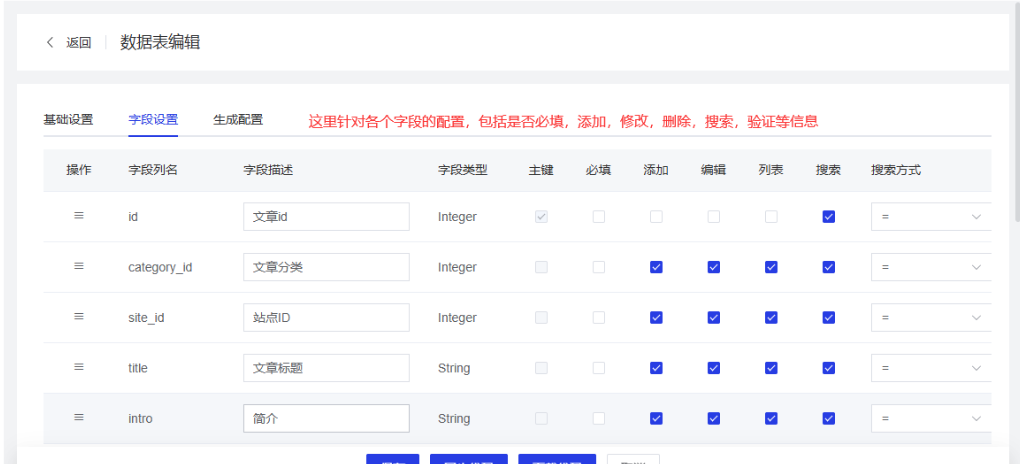
Task: Switch to the 生成配置 tab
Action: coord(238,120)
